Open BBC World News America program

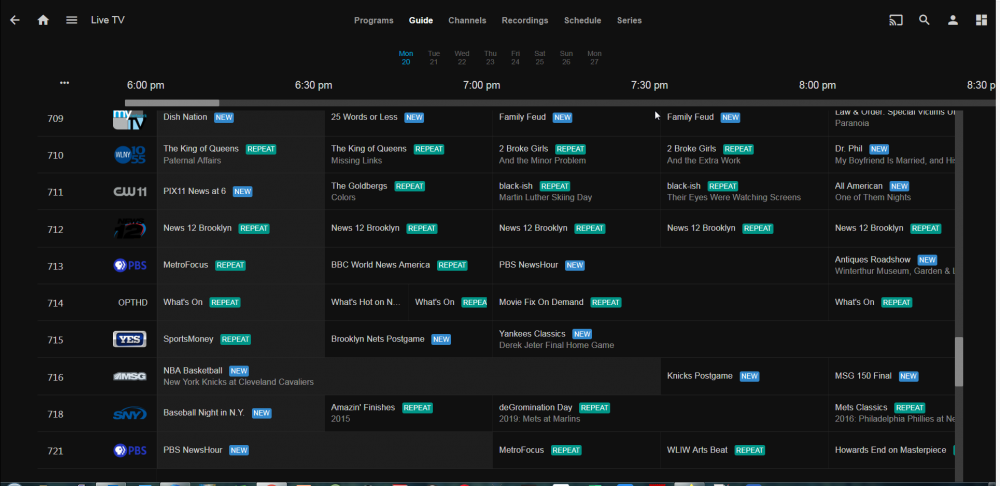coord(408,265)
